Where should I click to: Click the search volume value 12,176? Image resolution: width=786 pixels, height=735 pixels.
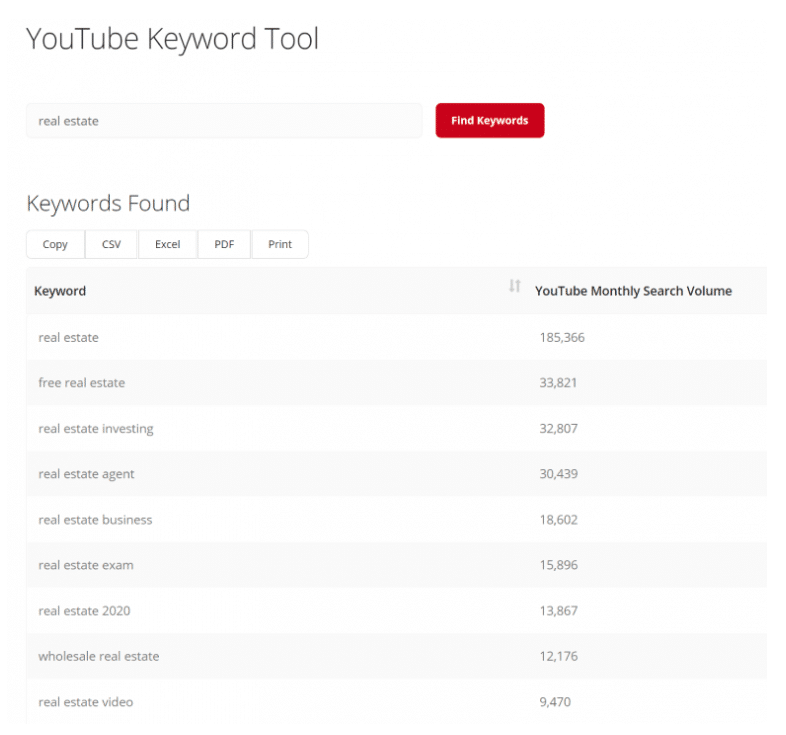tap(558, 656)
